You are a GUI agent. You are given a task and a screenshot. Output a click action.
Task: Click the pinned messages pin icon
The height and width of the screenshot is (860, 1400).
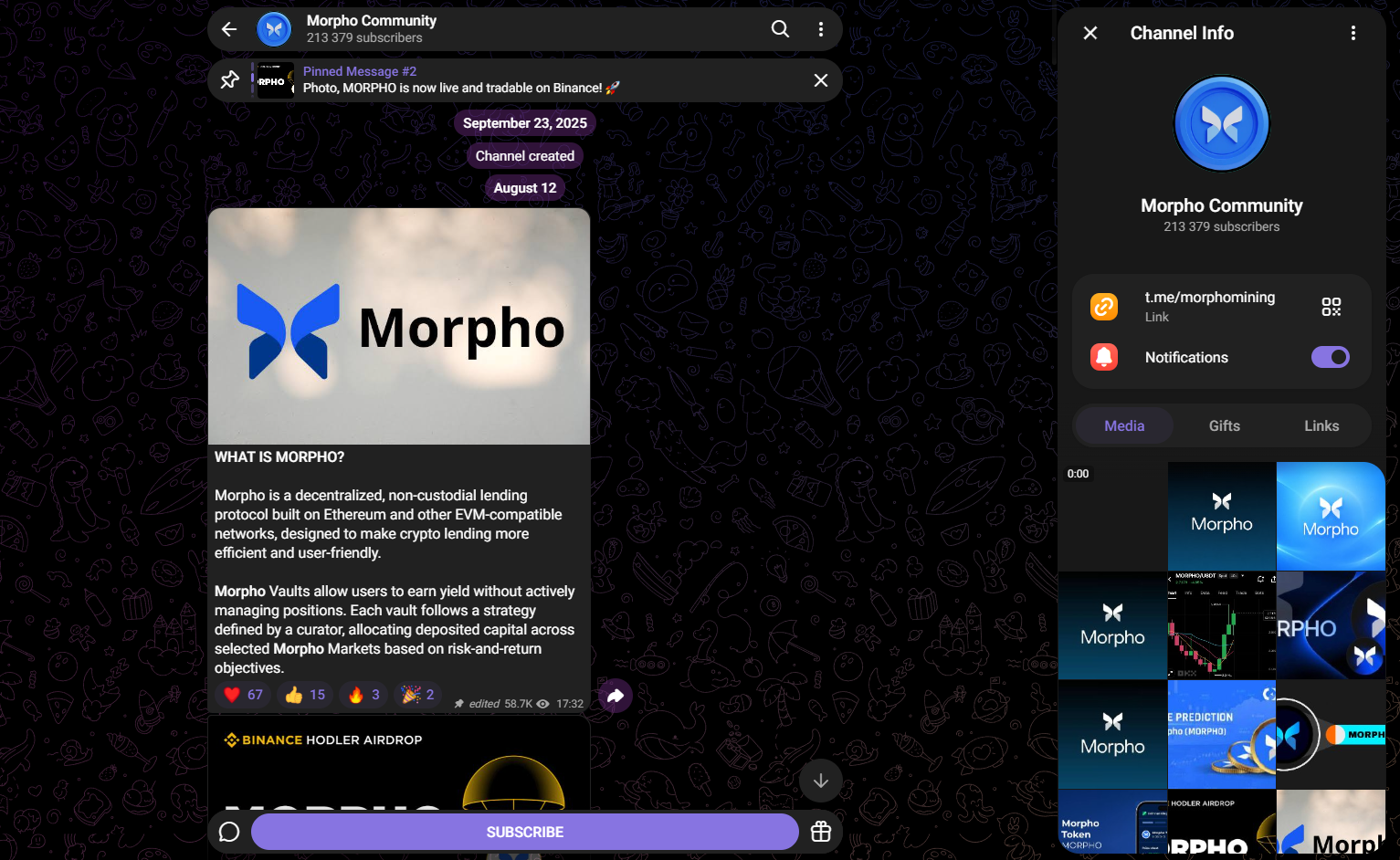click(230, 79)
